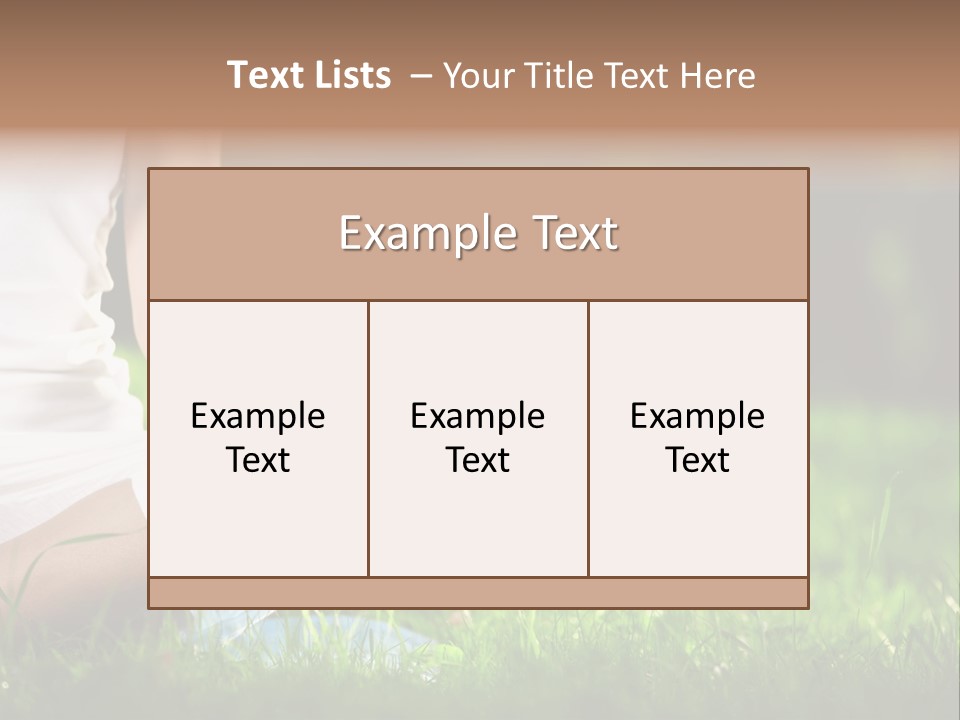This screenshot has width=960, height=720.
Task: Click the "Your Title Text Here" subtitle
Action: click(599, 76)
